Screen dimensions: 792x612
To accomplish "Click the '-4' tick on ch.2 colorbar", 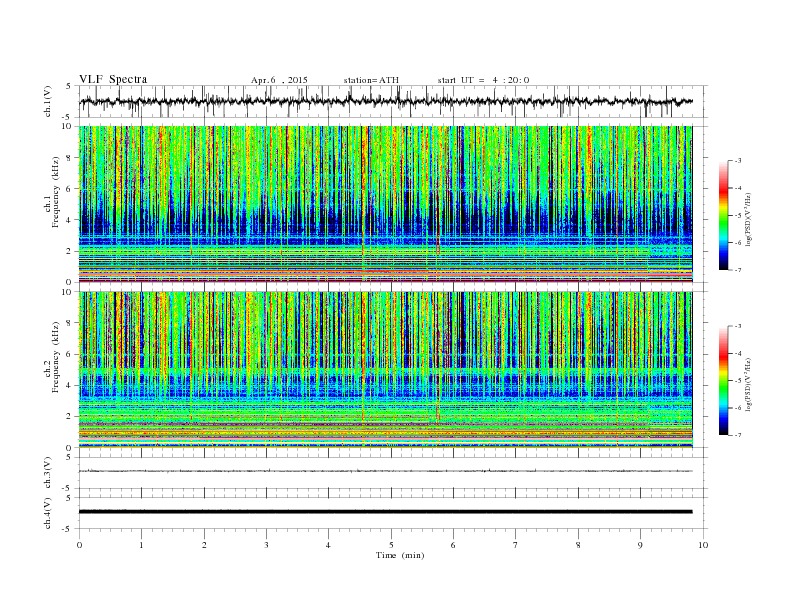I will (738, 354).
